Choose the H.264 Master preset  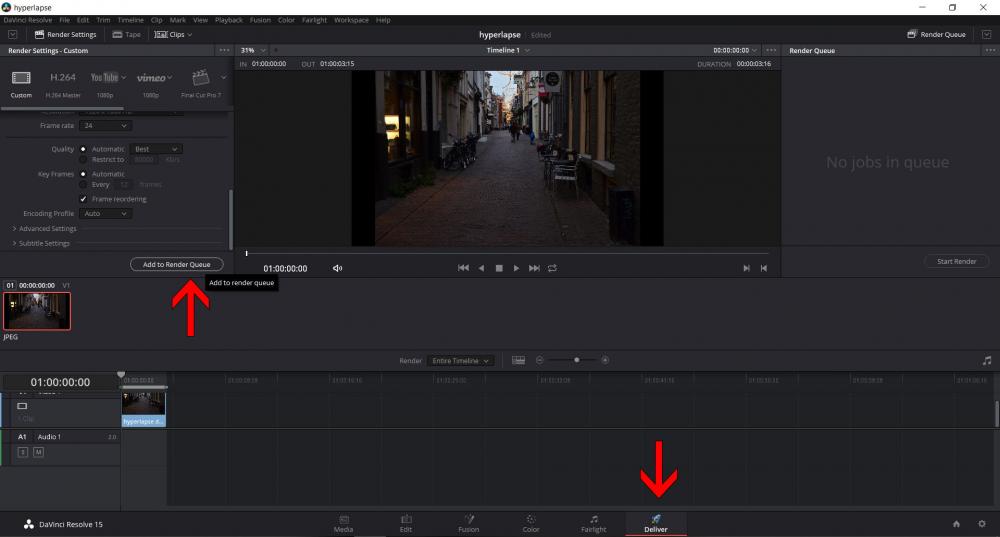point(63,78)
